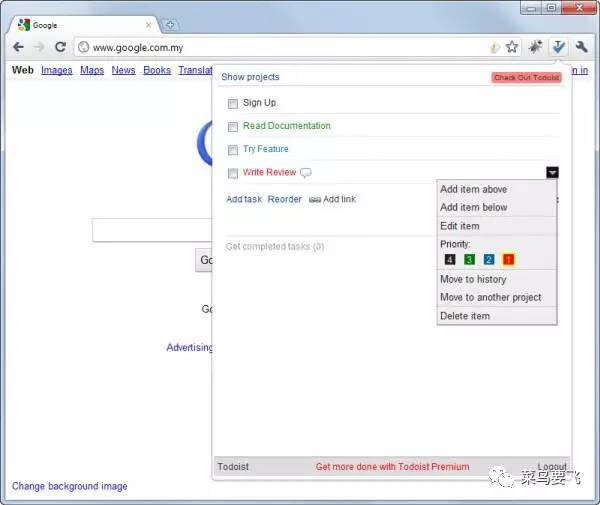Viewport: 600px width, 505px height.
Task: Select Move to another project
Action: point(491,297)
